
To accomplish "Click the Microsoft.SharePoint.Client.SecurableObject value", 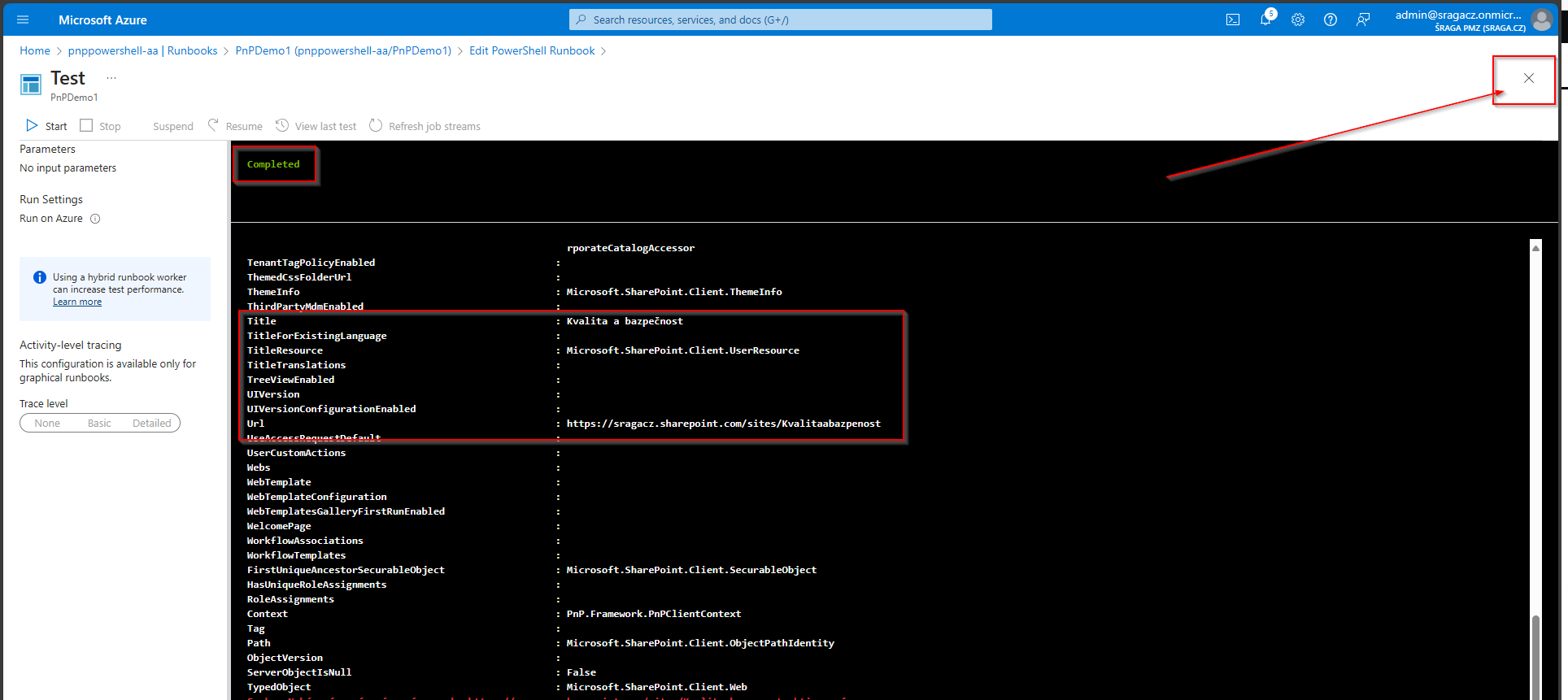I will coord(691,570).
